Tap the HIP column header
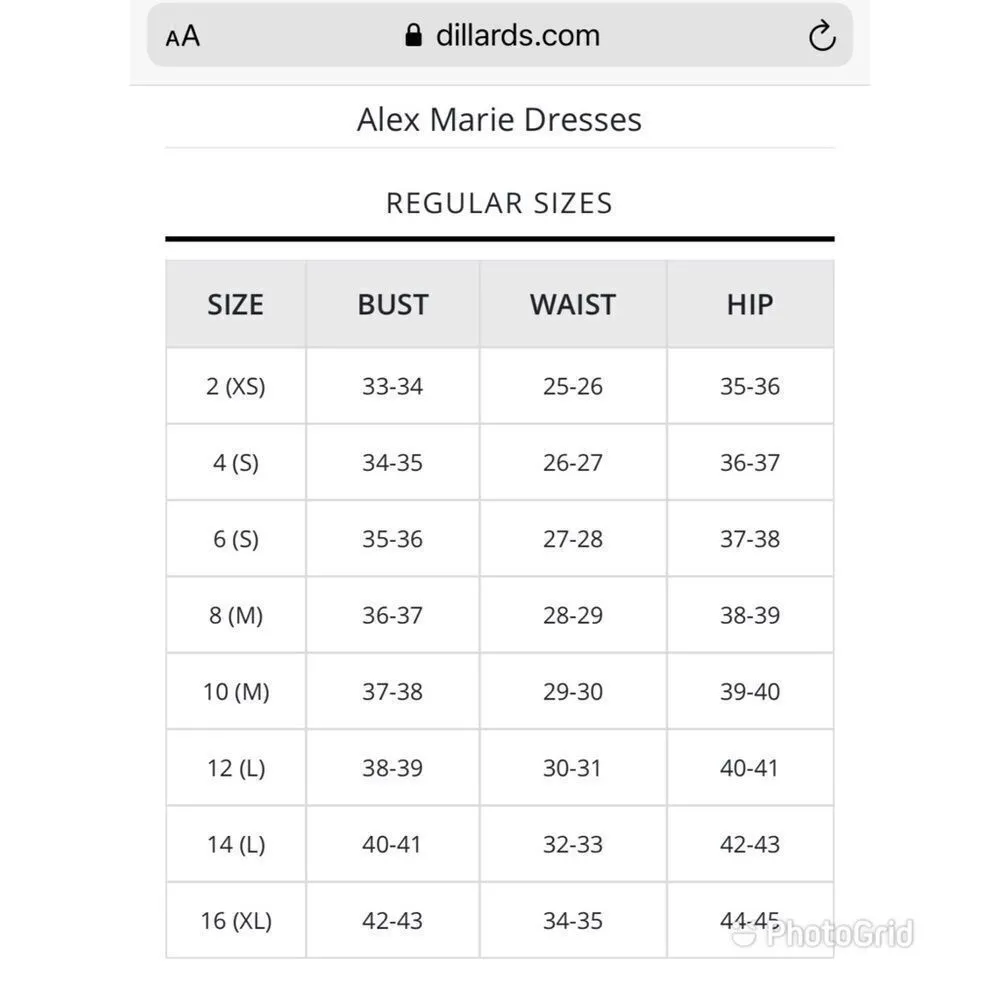The width and height of the screenshot is (1000, 1000). coord(750,305)
